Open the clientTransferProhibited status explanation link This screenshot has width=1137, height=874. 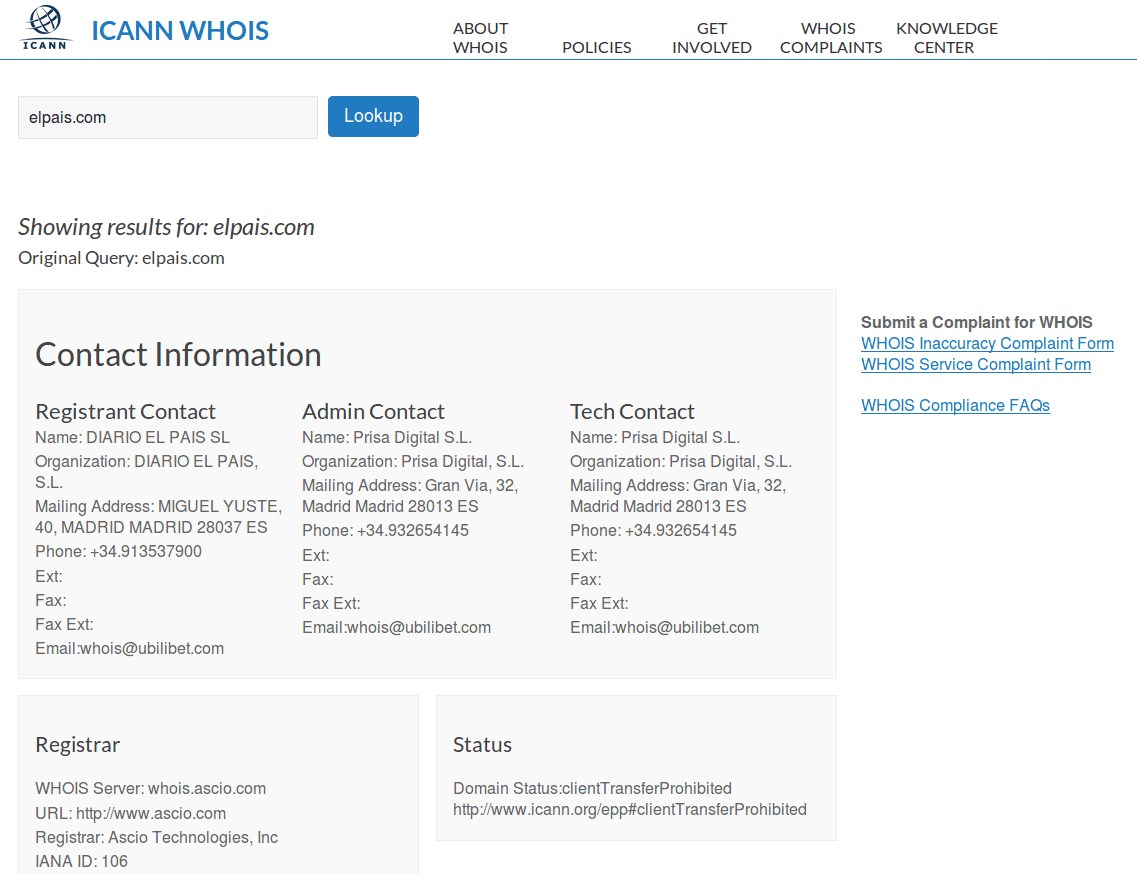click(629, 809)
